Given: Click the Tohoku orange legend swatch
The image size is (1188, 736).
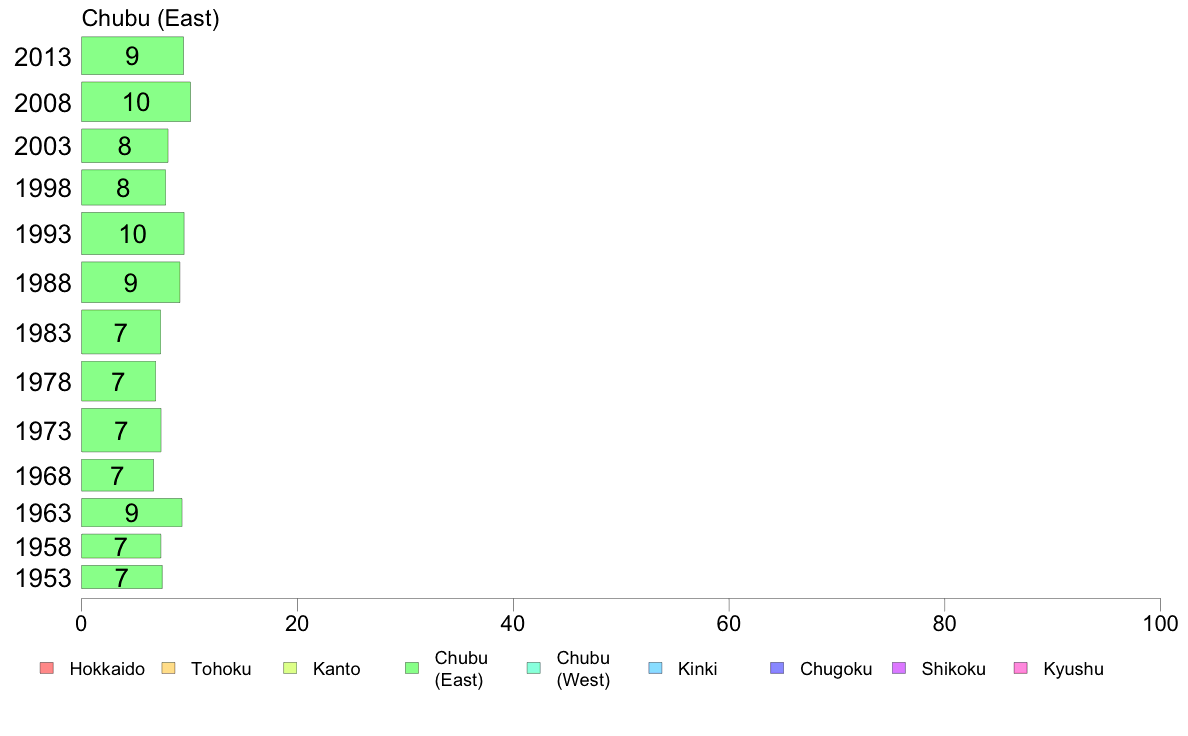Looking at the screenshot, I should (168, 668).
